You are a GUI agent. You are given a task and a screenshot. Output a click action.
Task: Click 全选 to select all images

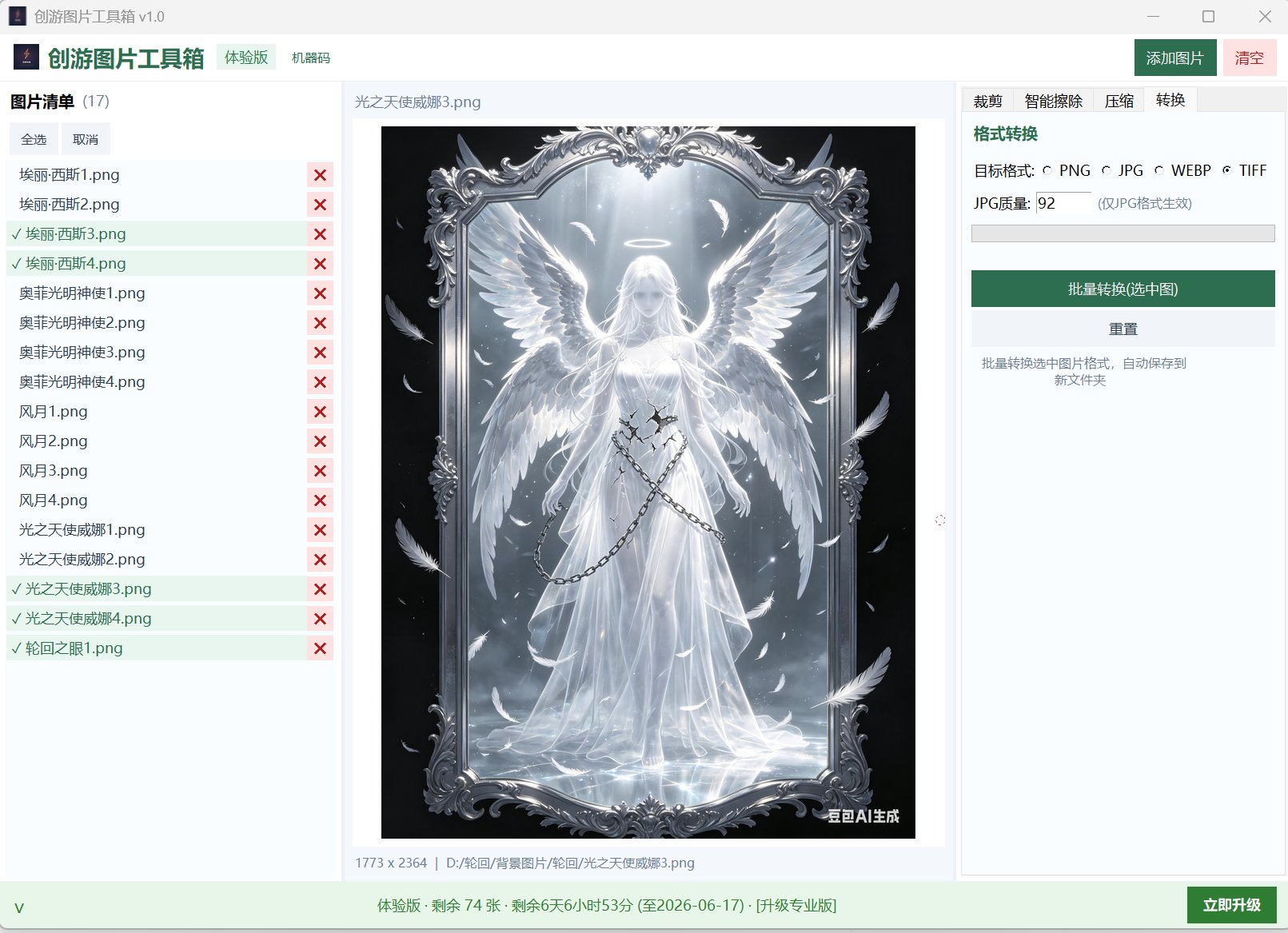coord(34,139)
